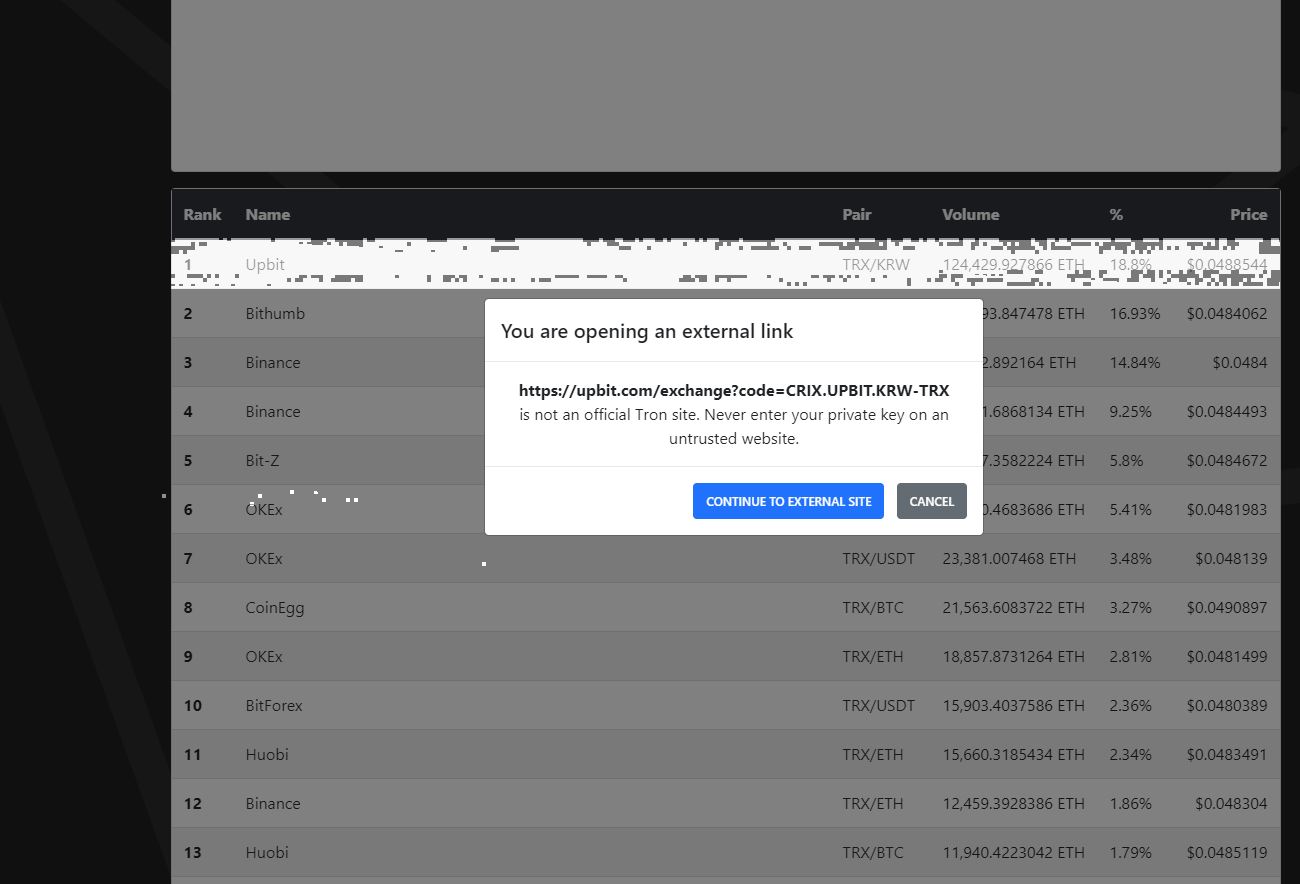Click the CONTINUE TO EXTERNAL SITE button
This screenshot has height=884, width=1300.
point(788,501)
